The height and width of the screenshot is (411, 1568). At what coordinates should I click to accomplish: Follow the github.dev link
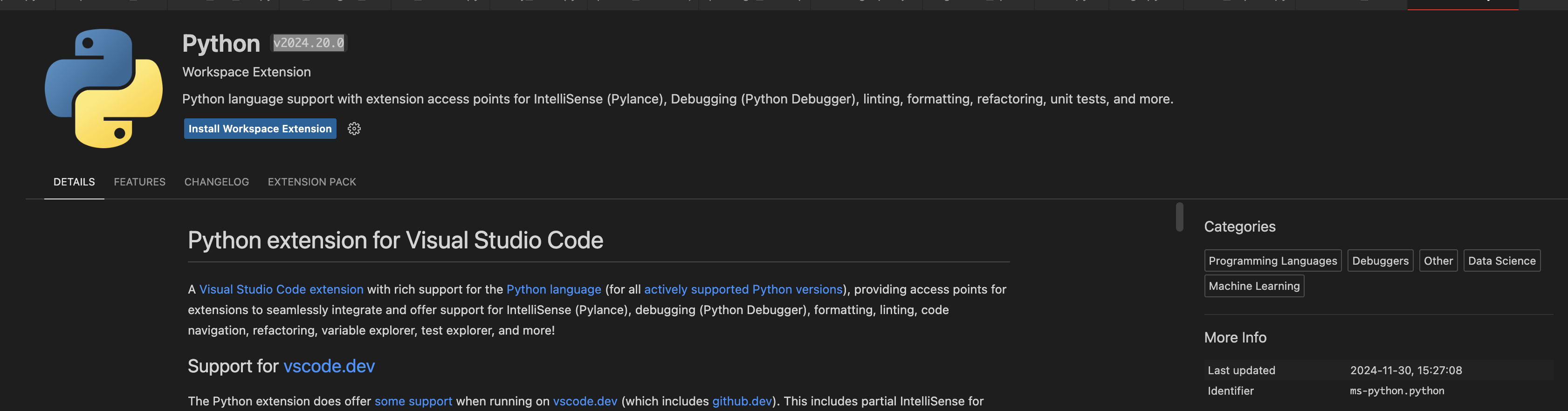(x=742, y=401)
